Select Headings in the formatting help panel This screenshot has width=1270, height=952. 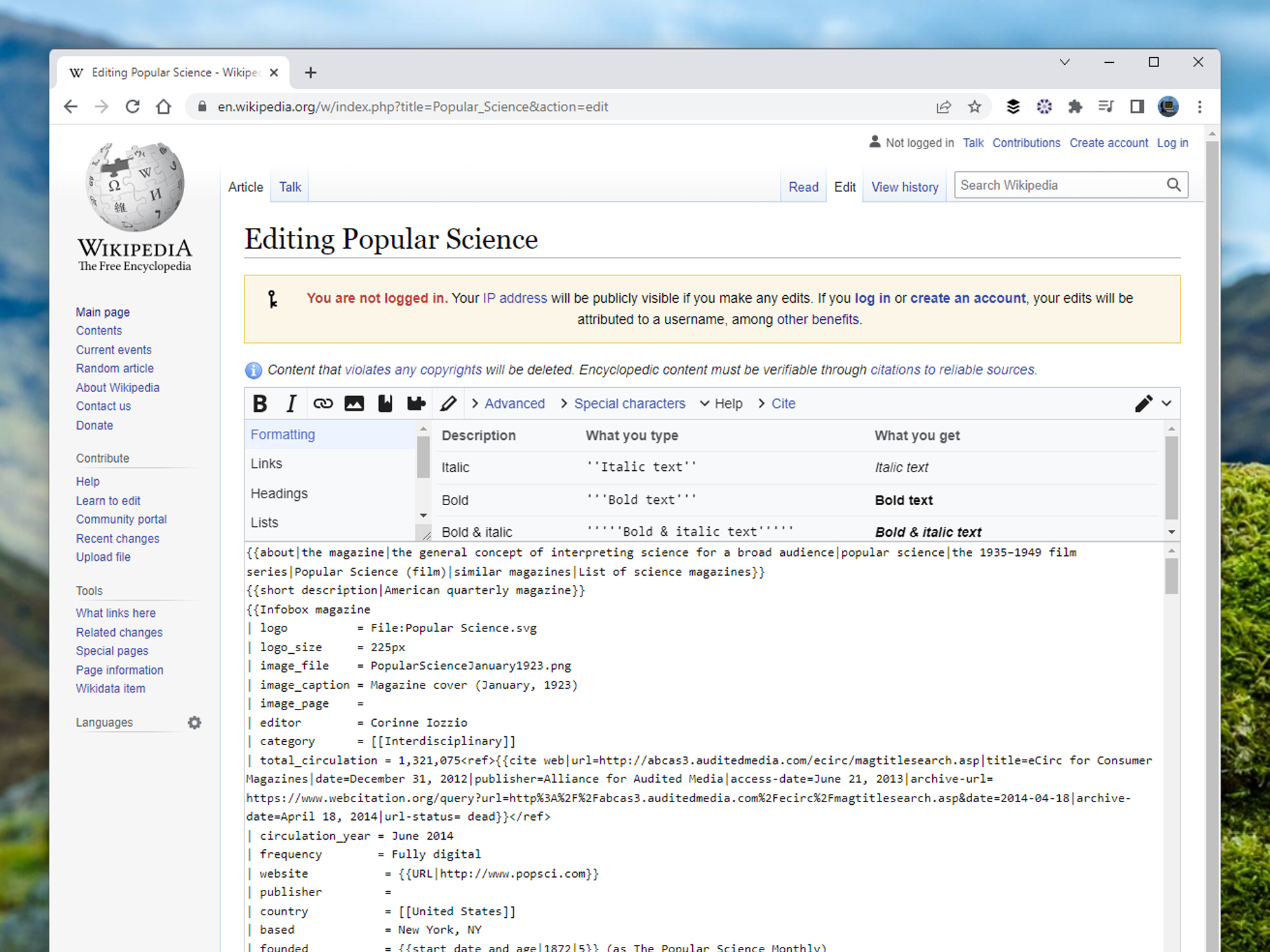279,493
